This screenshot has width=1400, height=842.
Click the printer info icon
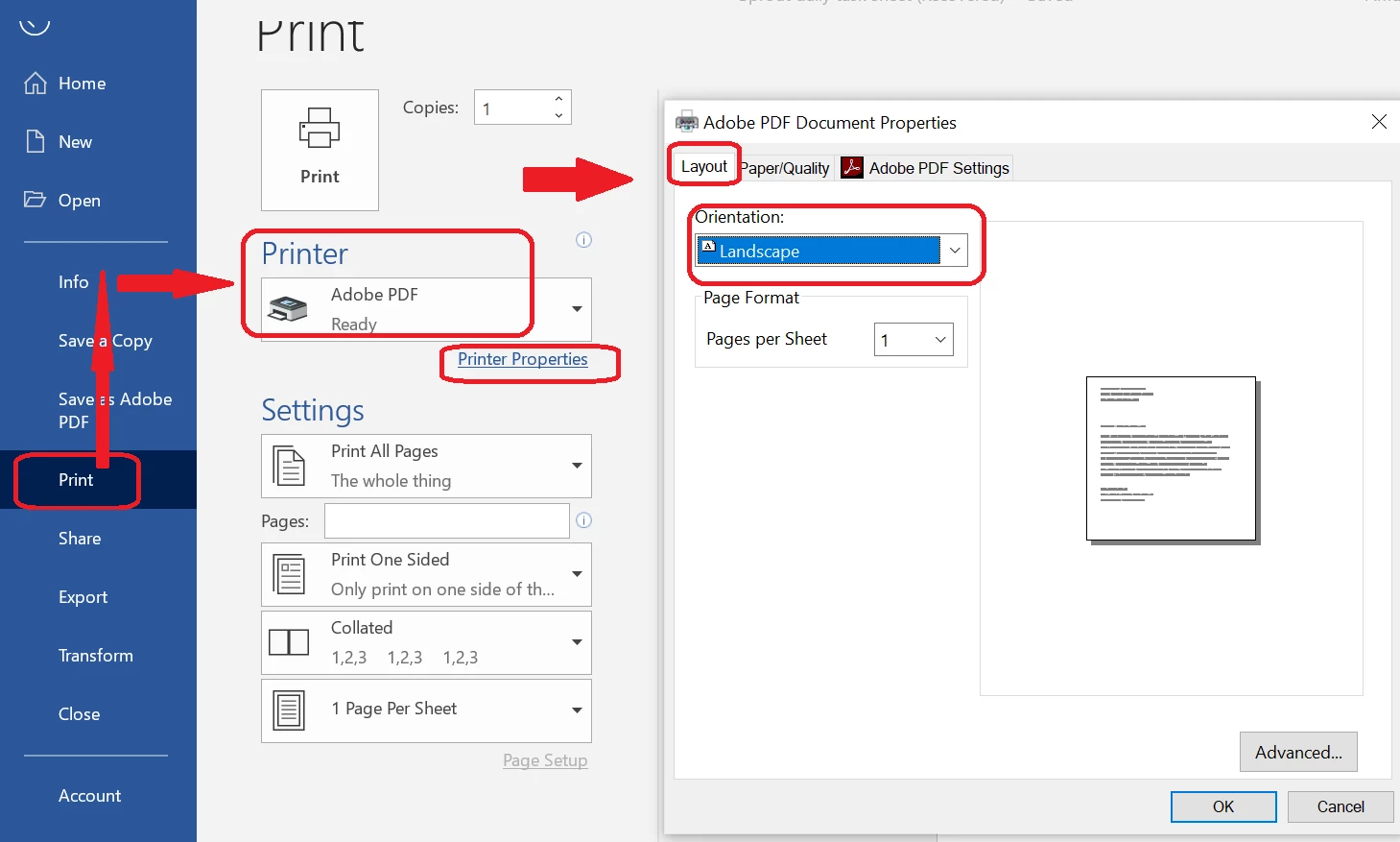(583, 240)
